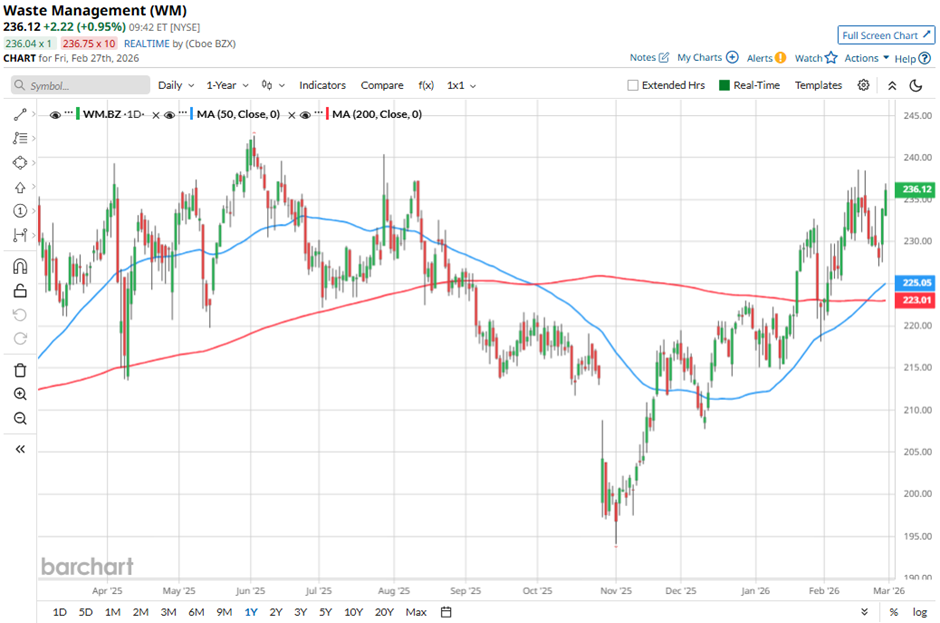This screenshot has height=623, width=940.
Task: Open the Notes link
Action: tap(649, 58)
